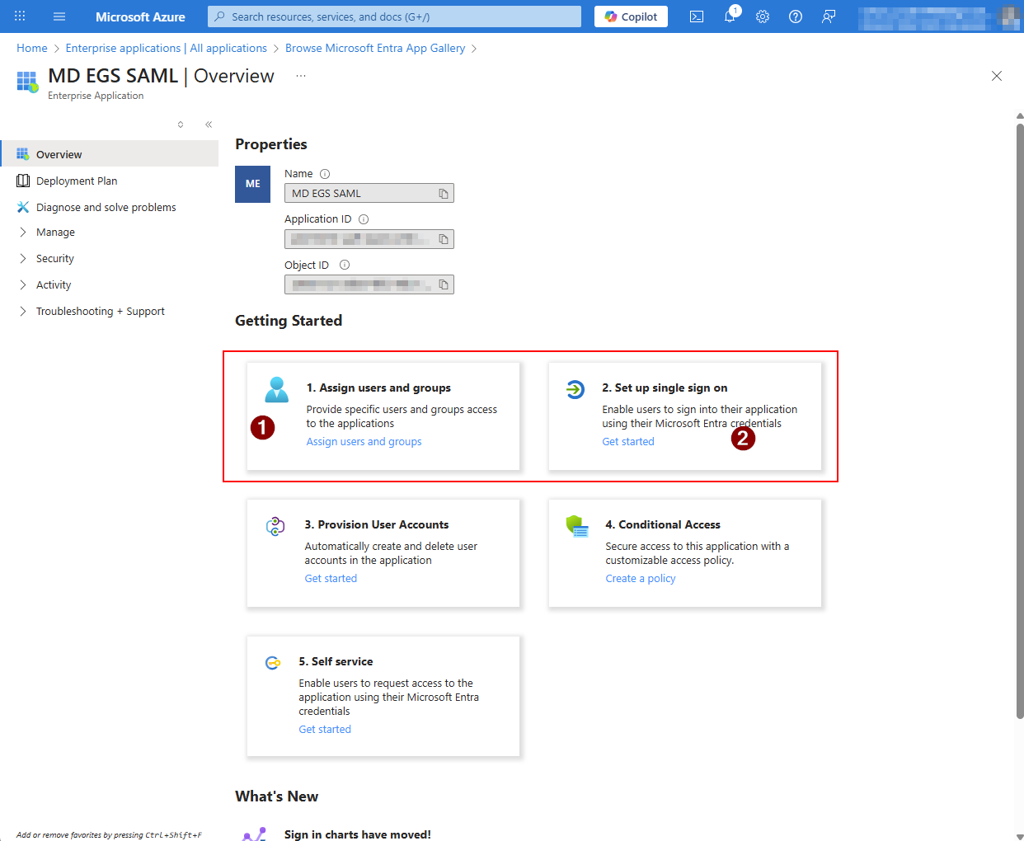Expand the Manage section
This screenshot has width=1024, height=841.
(55, 232)
